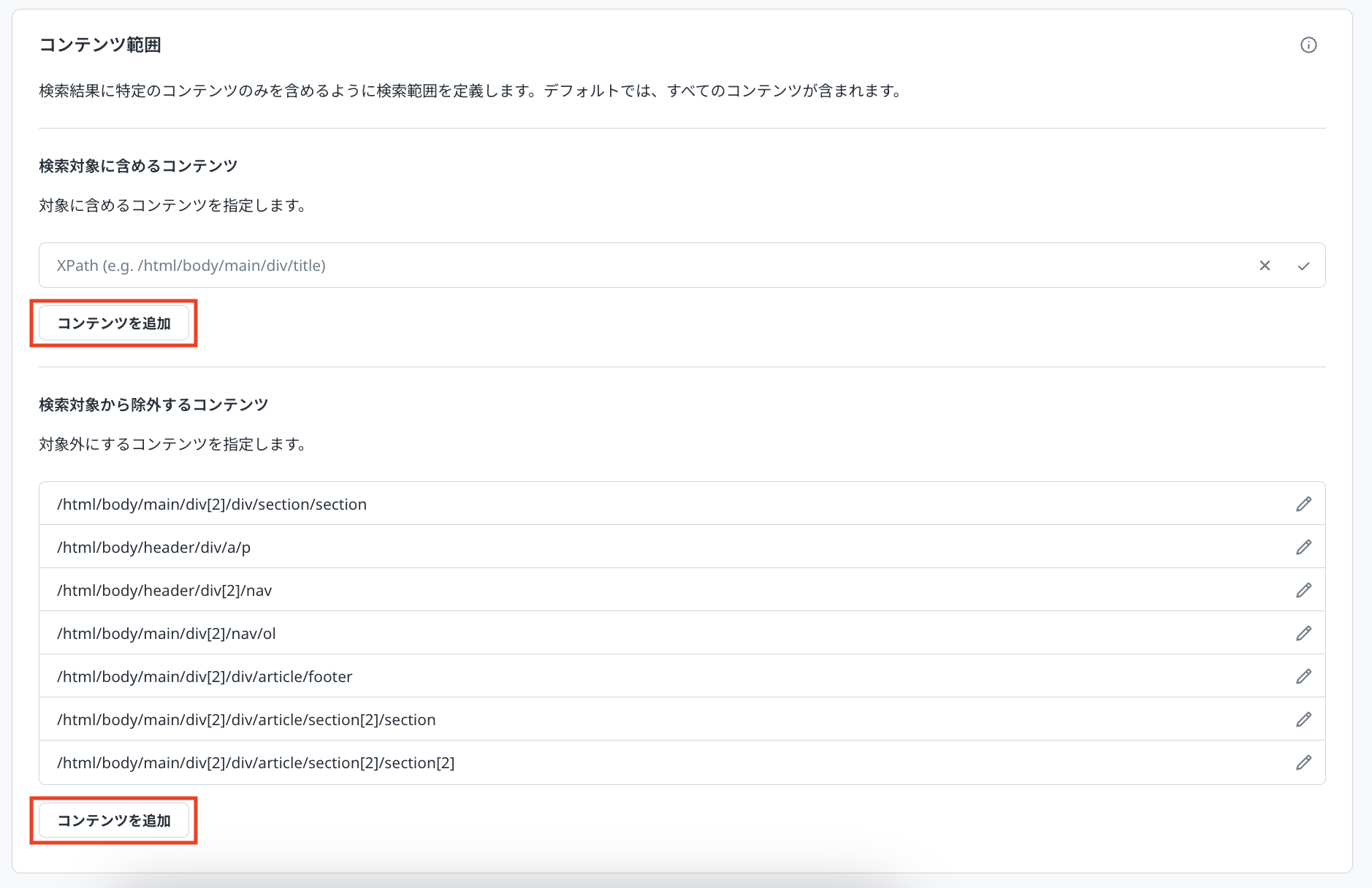
Task: Click コンテンツを追加 under the excluded content section
Action: 114,821
